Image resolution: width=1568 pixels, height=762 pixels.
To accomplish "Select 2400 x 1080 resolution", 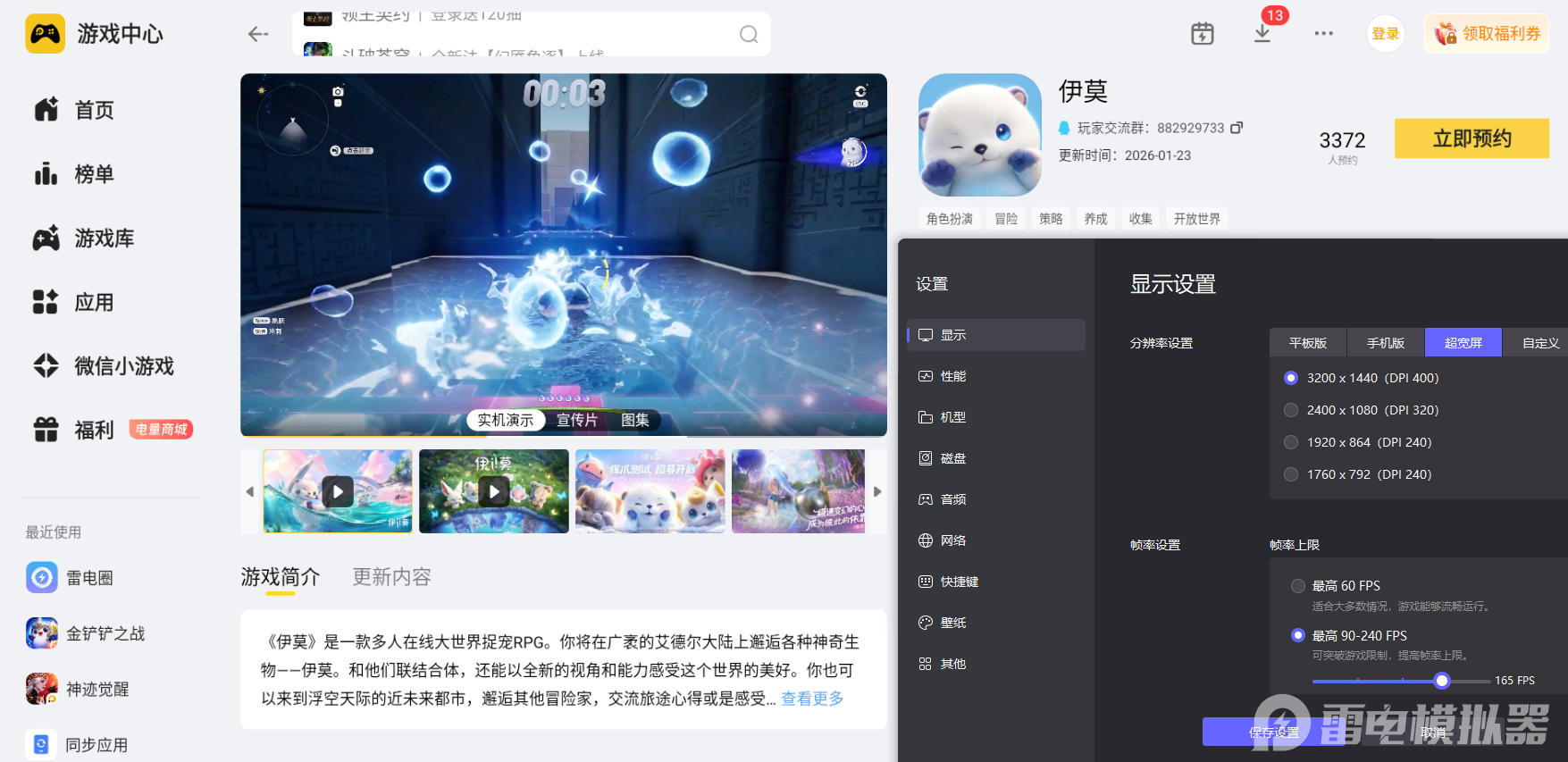I will 1291,410.
